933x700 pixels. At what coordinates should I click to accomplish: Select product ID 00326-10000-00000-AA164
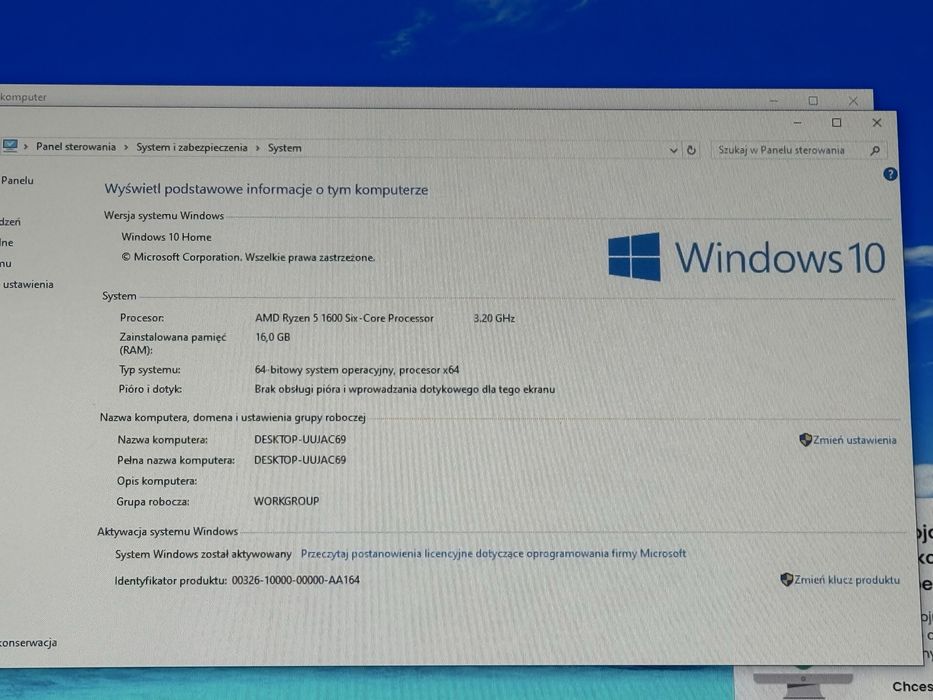click(296, 580)
